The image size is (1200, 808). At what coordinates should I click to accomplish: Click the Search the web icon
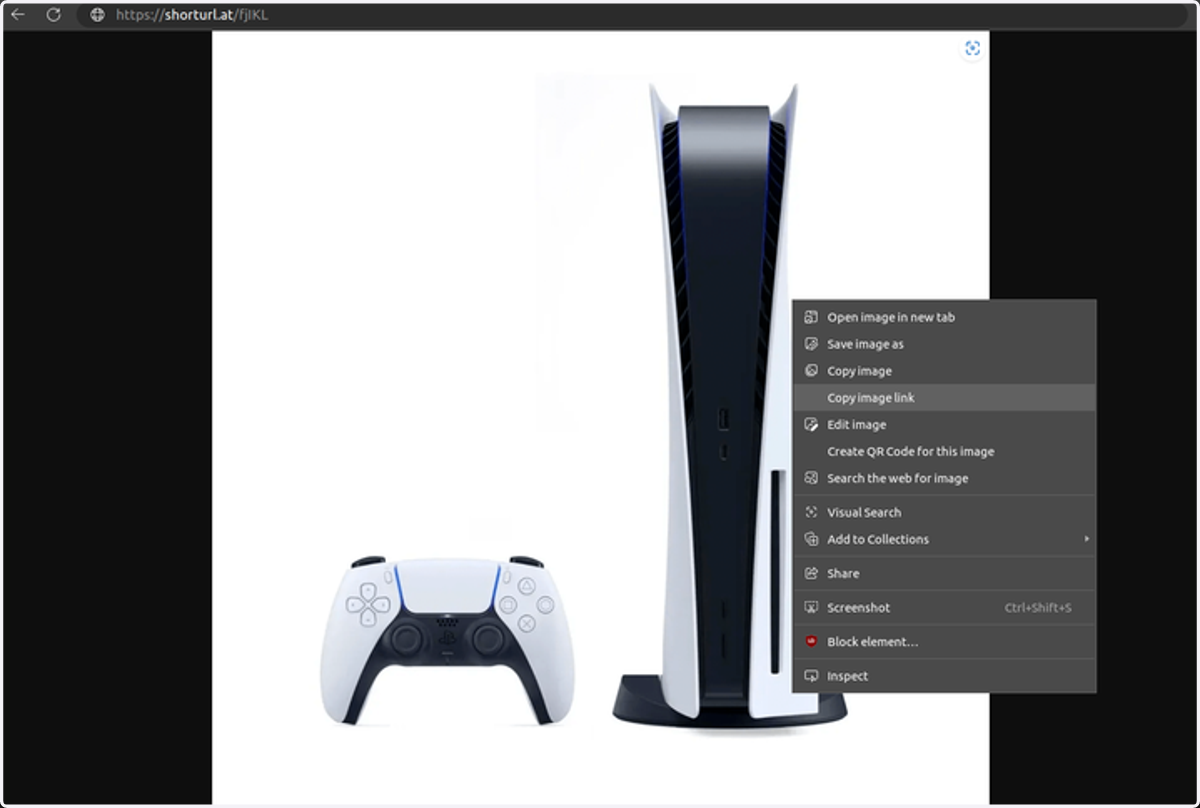point(811,479)
